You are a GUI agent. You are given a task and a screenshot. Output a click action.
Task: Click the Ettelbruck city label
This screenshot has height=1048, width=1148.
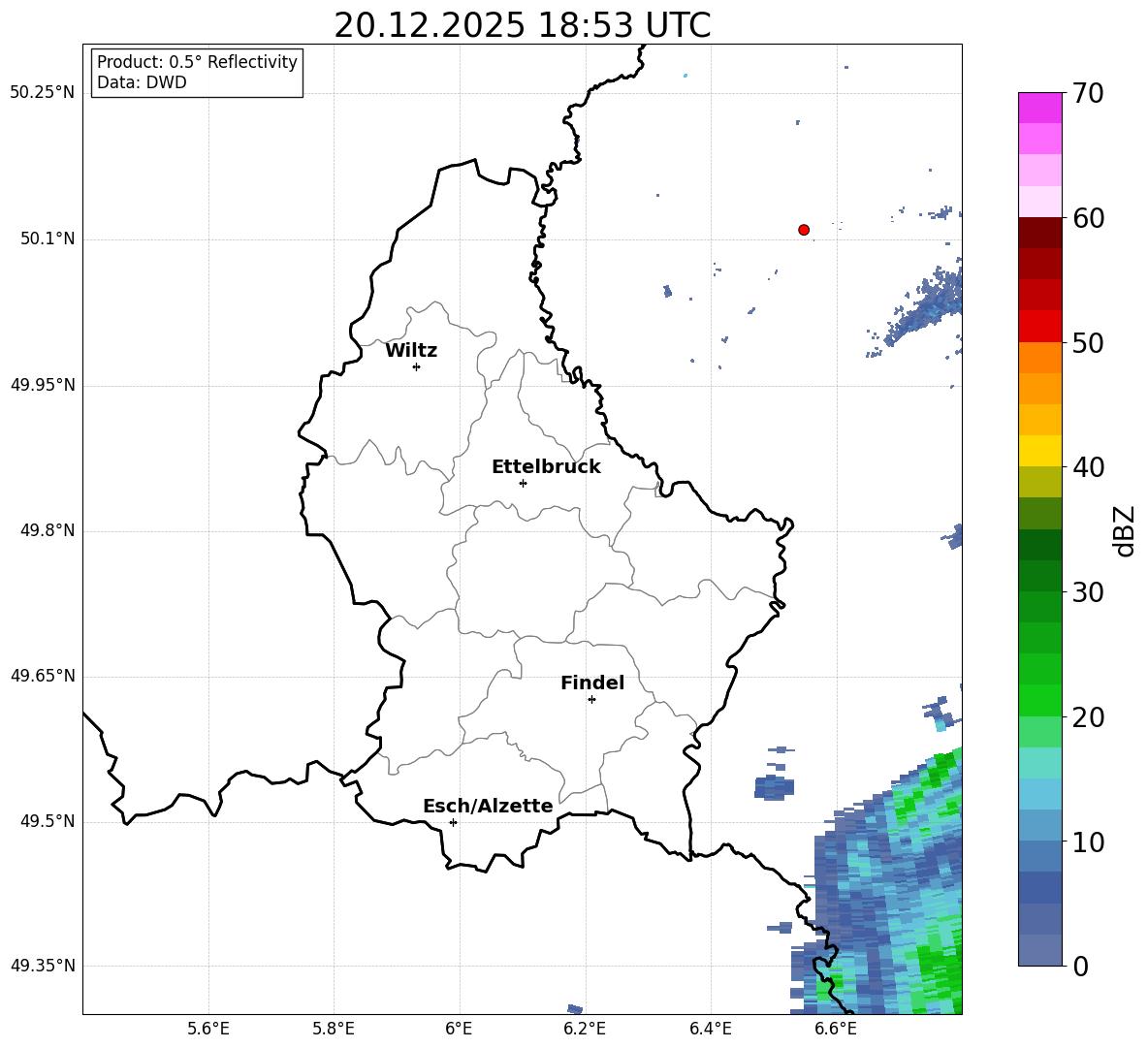[x=546, y=467]
